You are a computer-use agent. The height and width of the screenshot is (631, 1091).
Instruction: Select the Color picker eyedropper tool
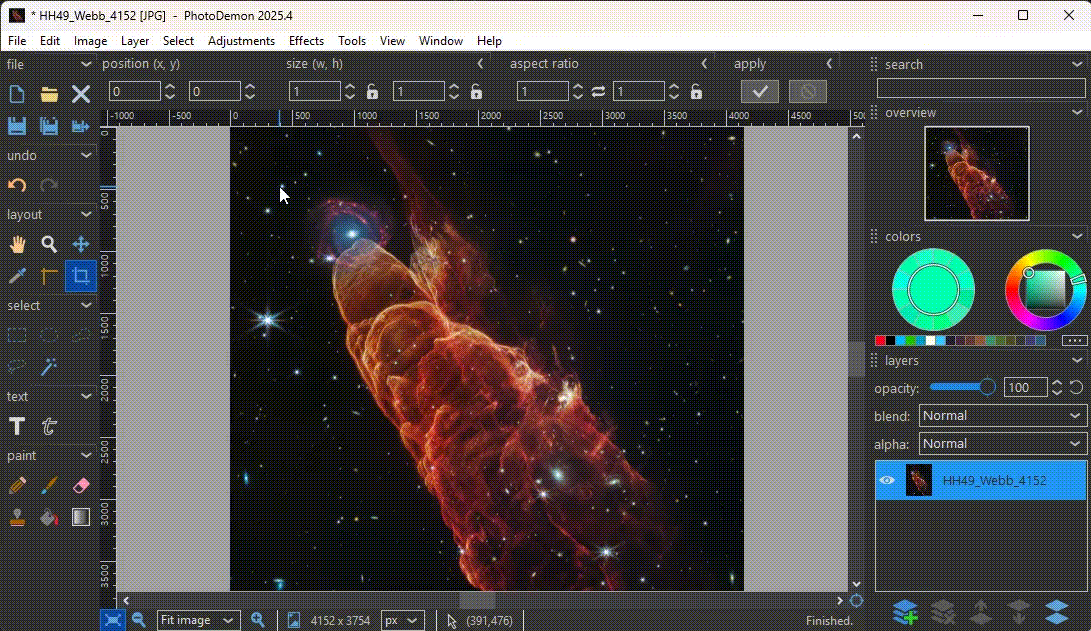17,276
